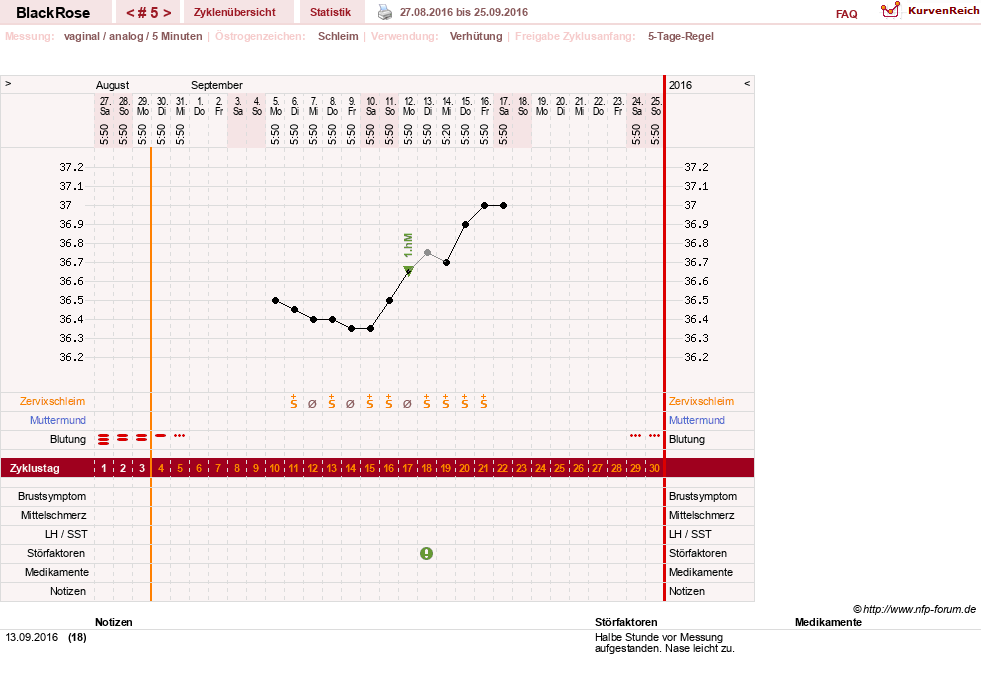Click the right Muttermund label
The width and height of the screenshot is (981, 675).
[x=696, y=420]
